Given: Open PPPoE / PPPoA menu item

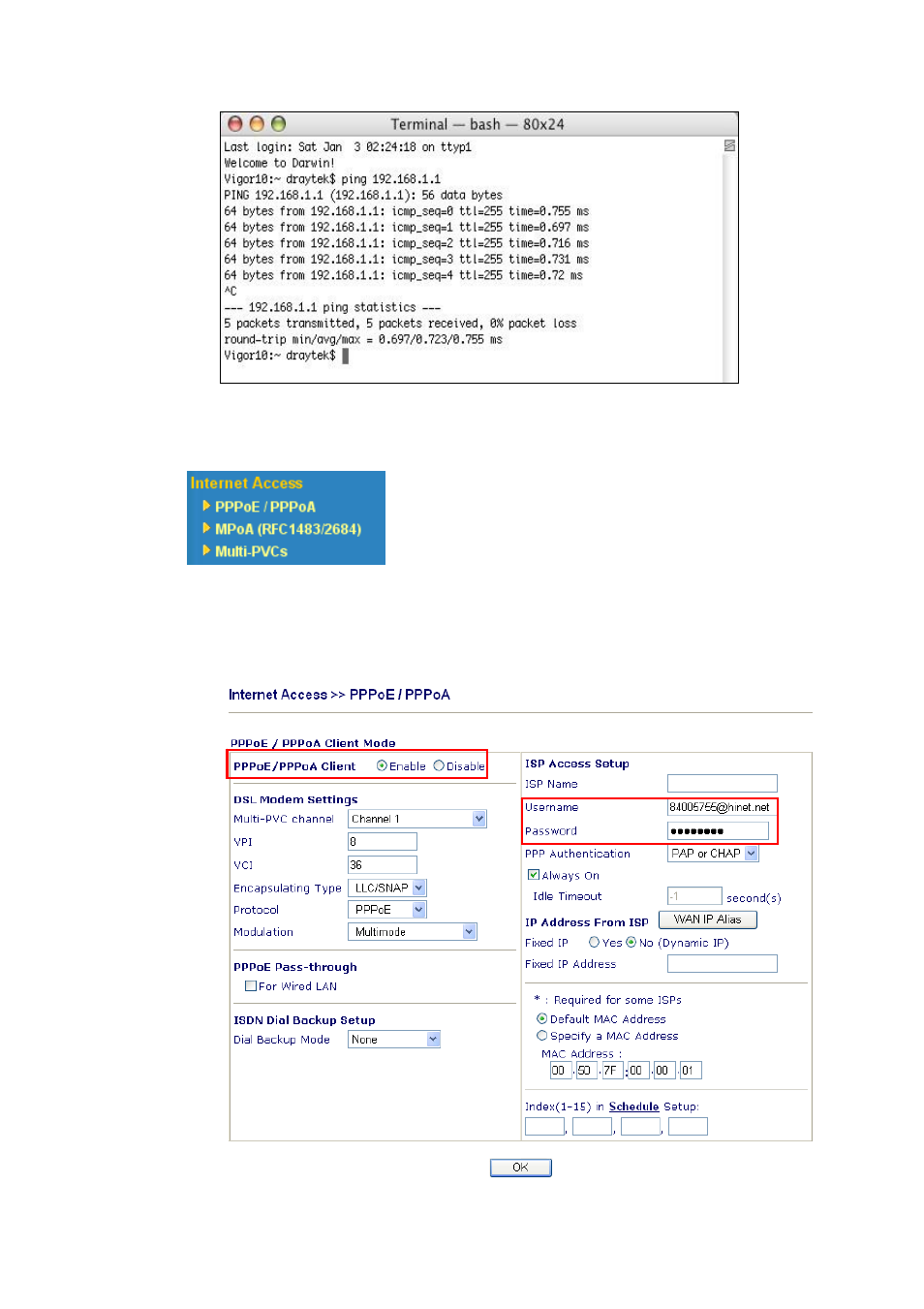Looking at the screenshot, I should (x=264, y=507).
